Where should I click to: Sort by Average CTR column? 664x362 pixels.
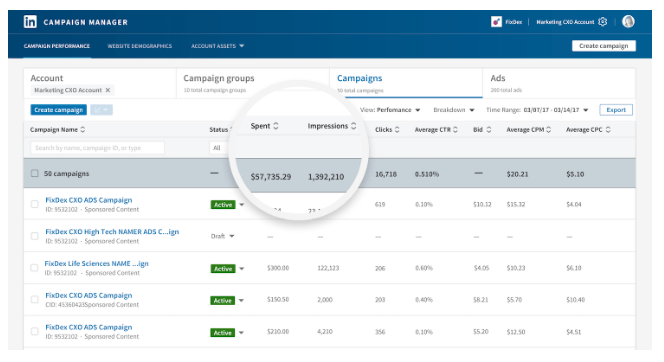tap(455, 130)
